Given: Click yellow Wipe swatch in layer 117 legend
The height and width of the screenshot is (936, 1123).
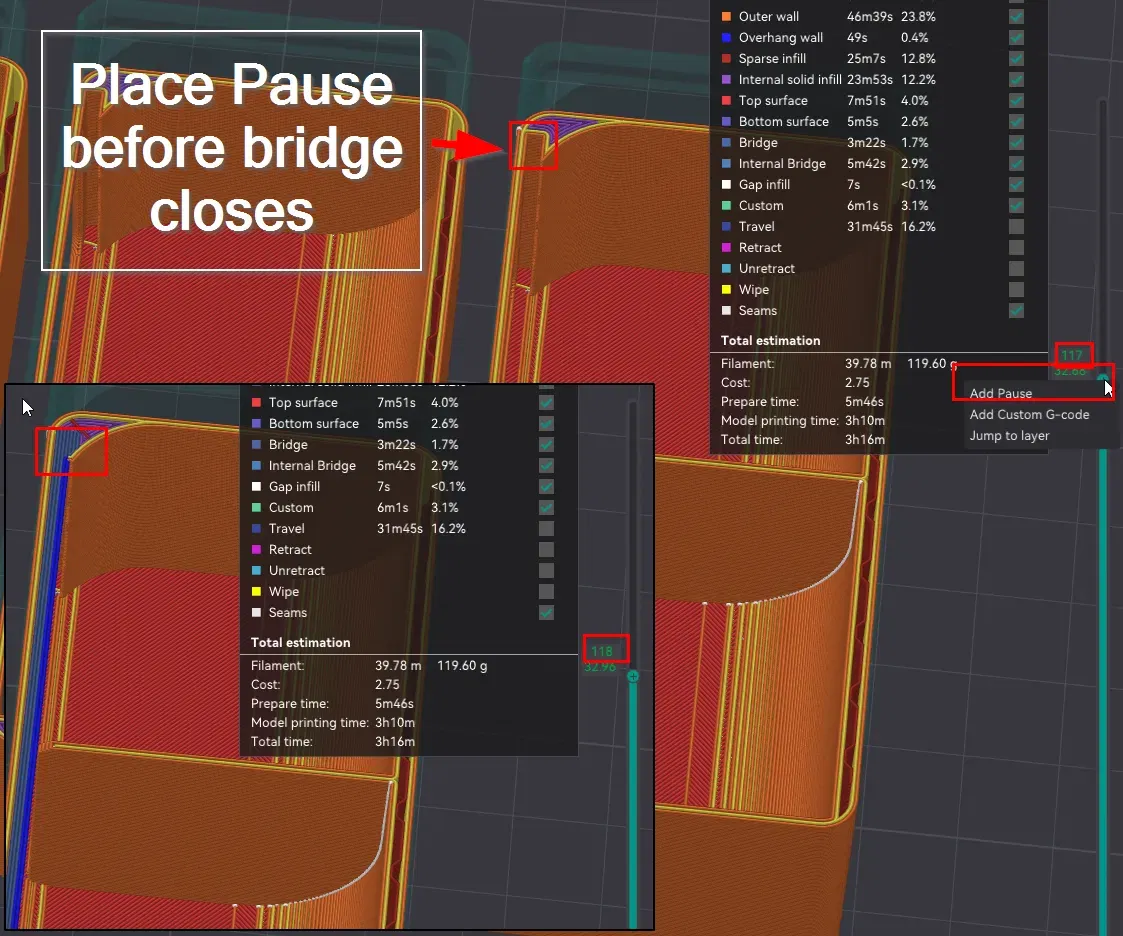Looking at the screenshot, I should (726, 289).
